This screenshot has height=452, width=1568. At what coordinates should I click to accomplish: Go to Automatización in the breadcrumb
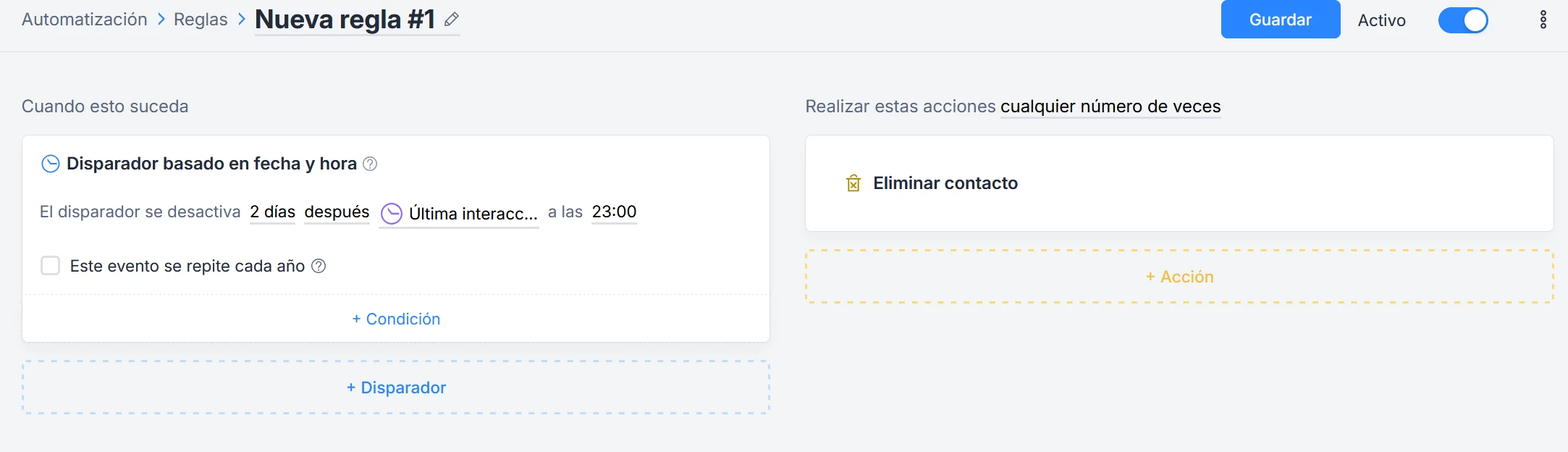(x=85, y=20)
